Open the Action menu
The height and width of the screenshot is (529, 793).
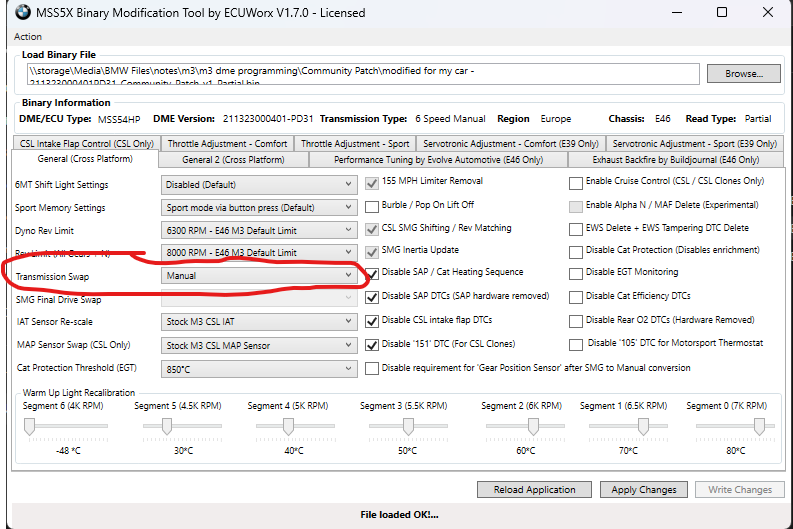tap(28, 36)
